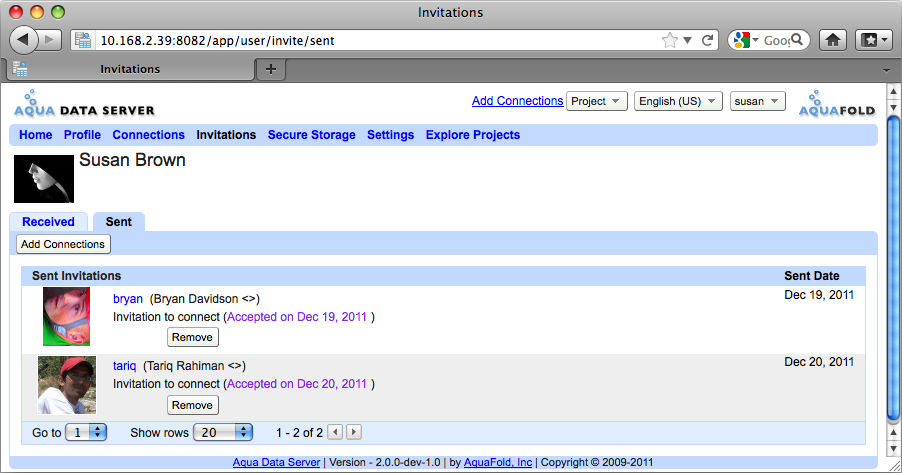Click the browser back arrow button
The width and height of the screenshot is (902, 473).
[23, 40]
